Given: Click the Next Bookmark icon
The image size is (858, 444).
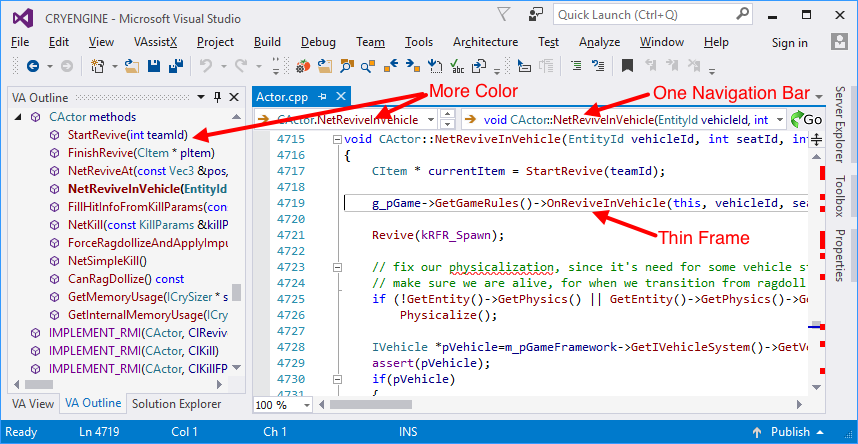Looking at the screenshot, I should [672, 66].
